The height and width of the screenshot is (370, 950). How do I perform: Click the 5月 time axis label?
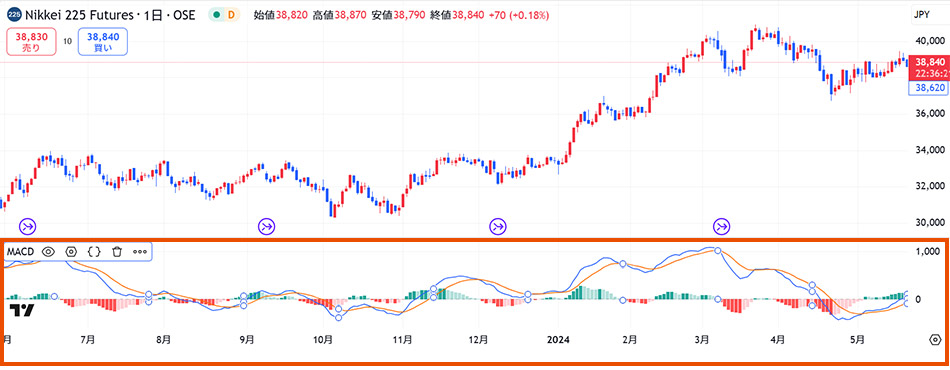point(857,340)
